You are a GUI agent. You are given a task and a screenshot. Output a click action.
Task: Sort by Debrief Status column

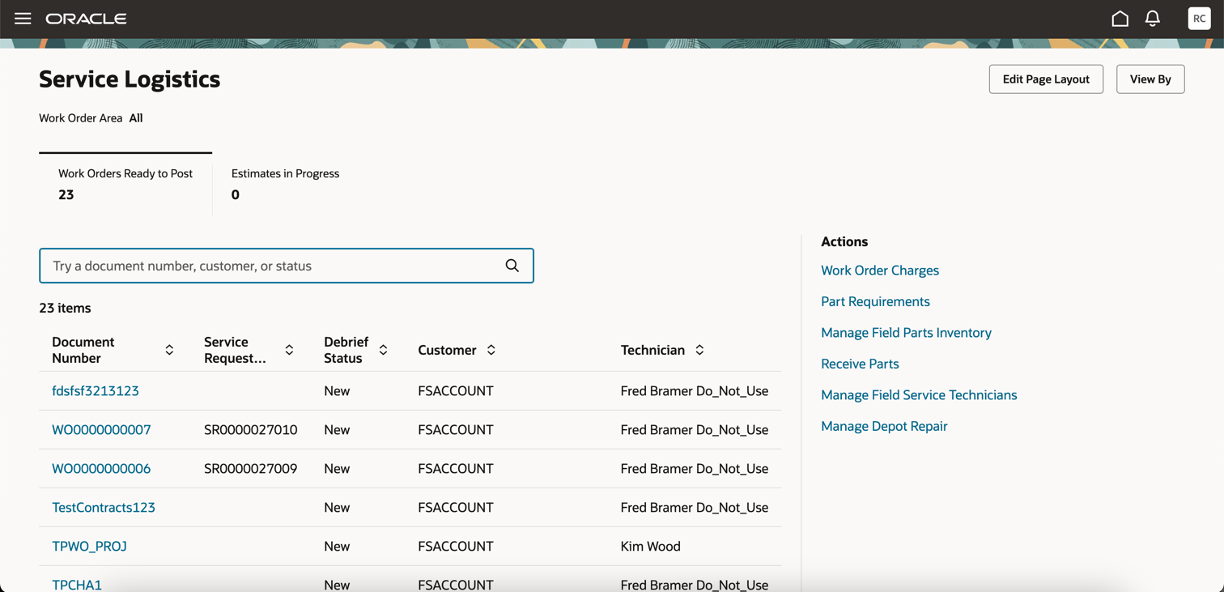(x=383, y=350)
